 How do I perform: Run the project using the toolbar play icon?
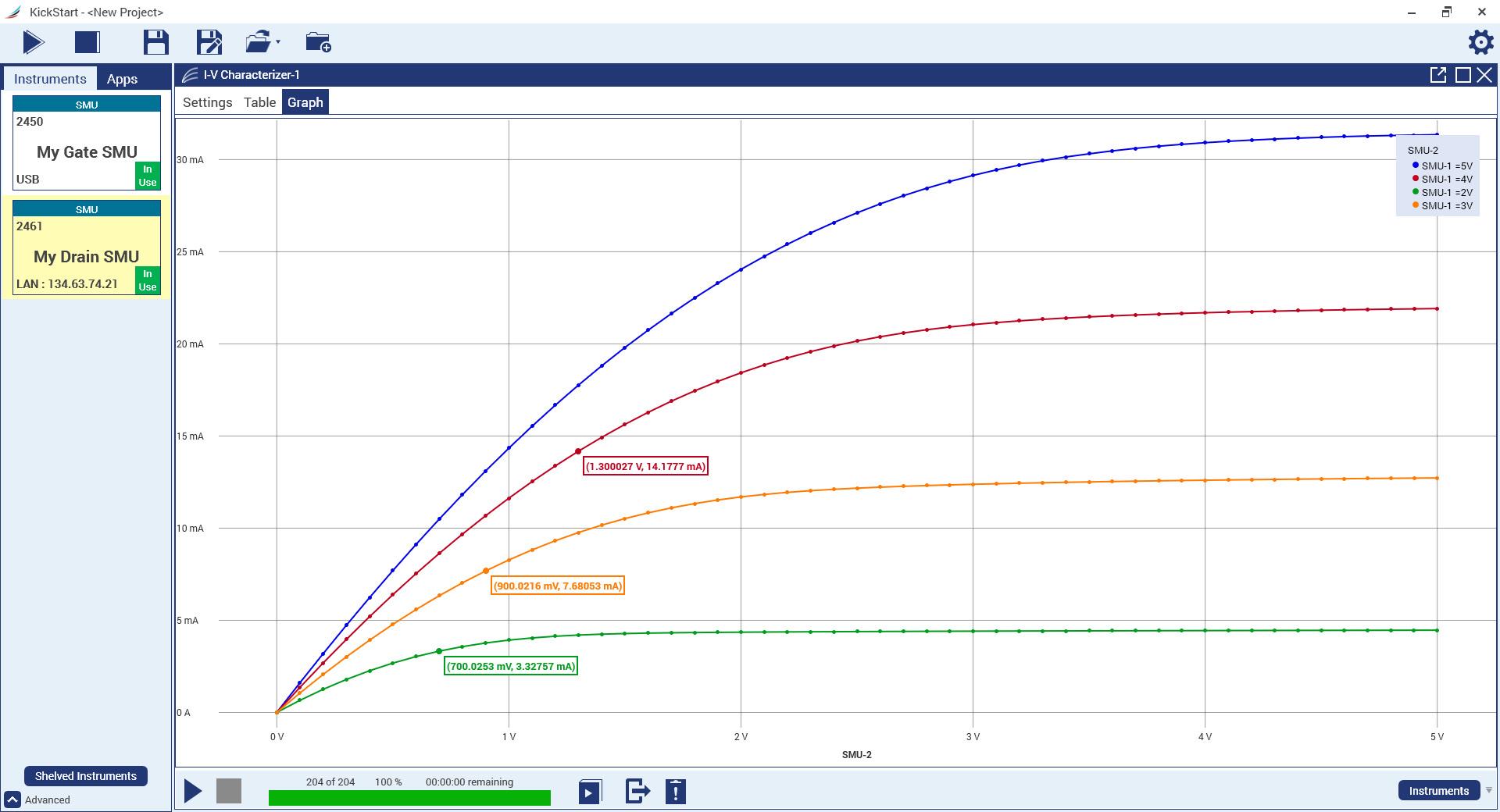click(33, 43)
